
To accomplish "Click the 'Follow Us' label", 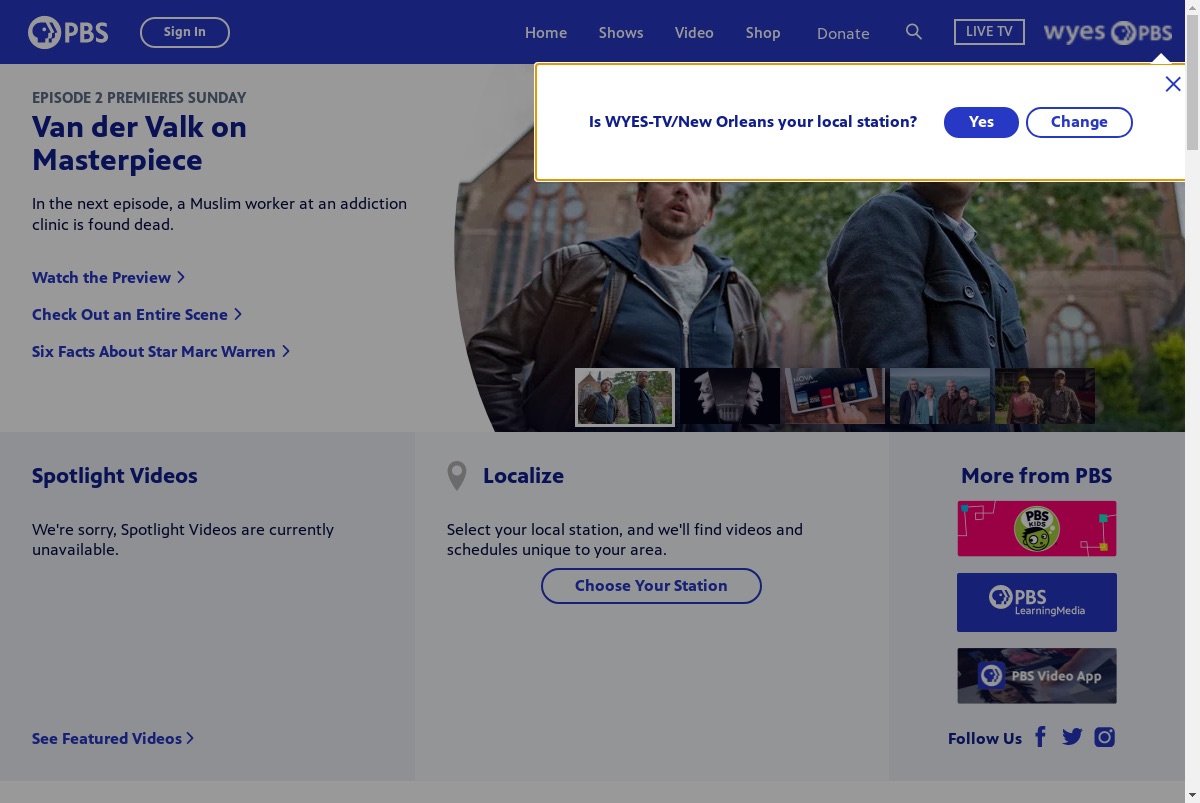I will (x=985, y=738).
